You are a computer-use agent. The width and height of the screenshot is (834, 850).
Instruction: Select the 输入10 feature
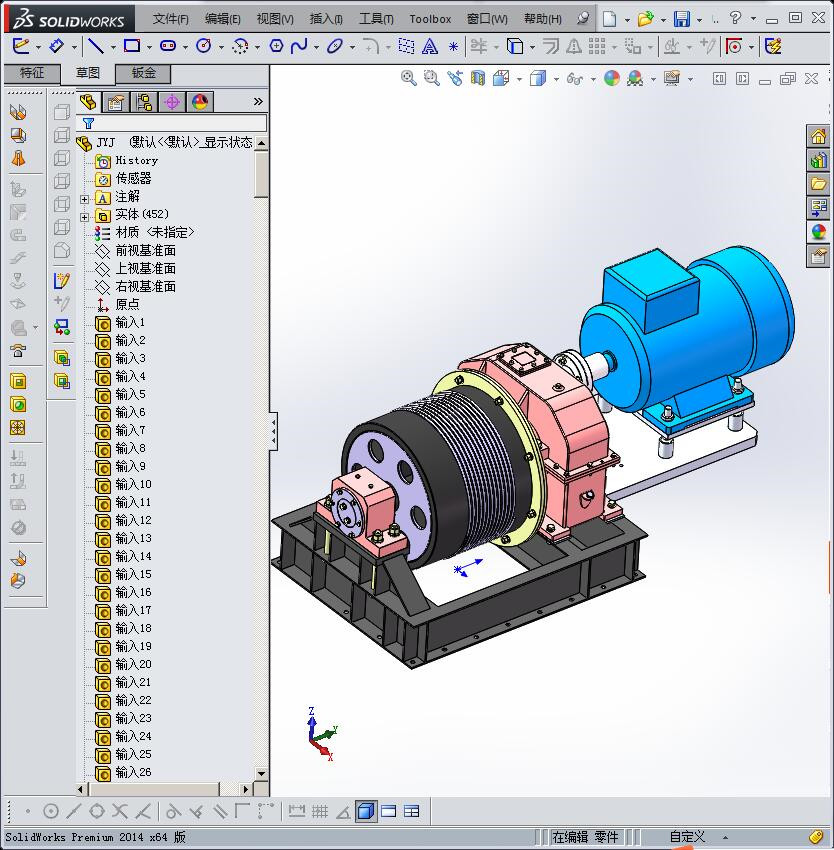click(x=133, y=485)
